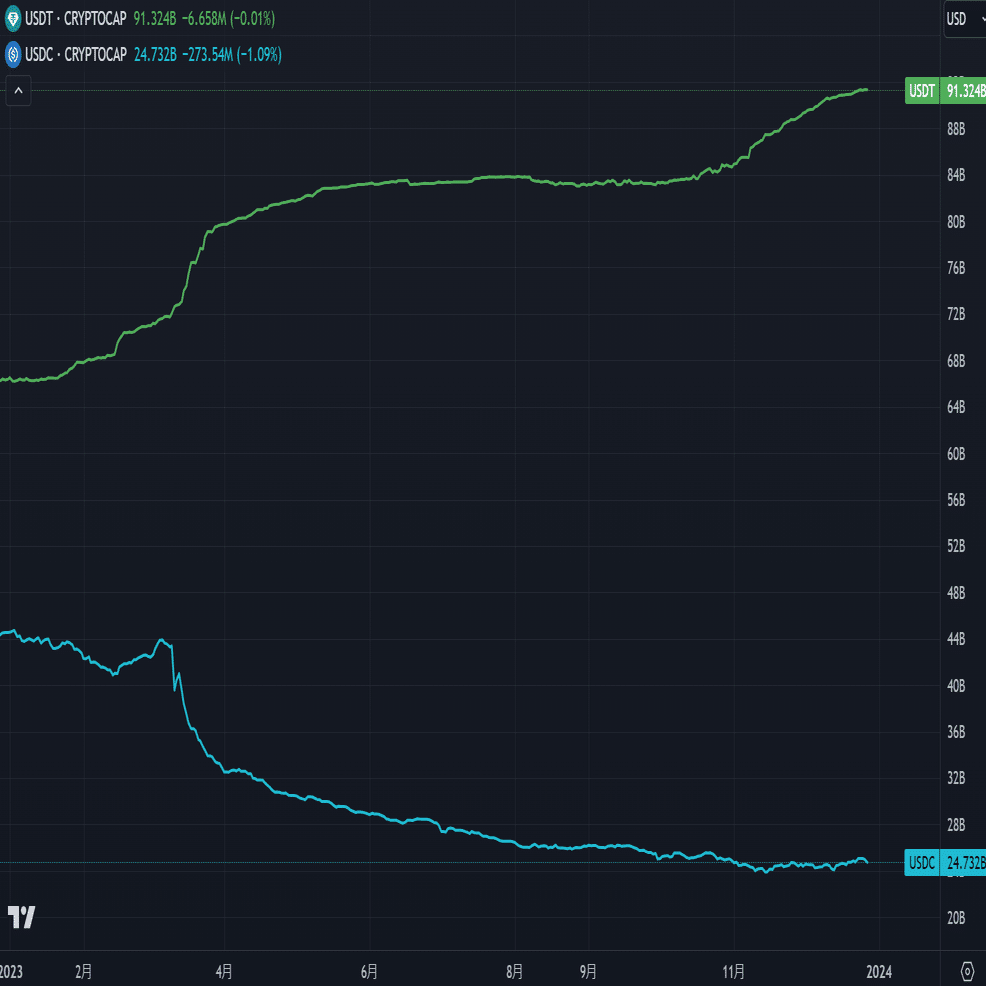Click the Tether logo beside the USDT symbol
The image size is (986, 986).
click(x=13, y=18)
